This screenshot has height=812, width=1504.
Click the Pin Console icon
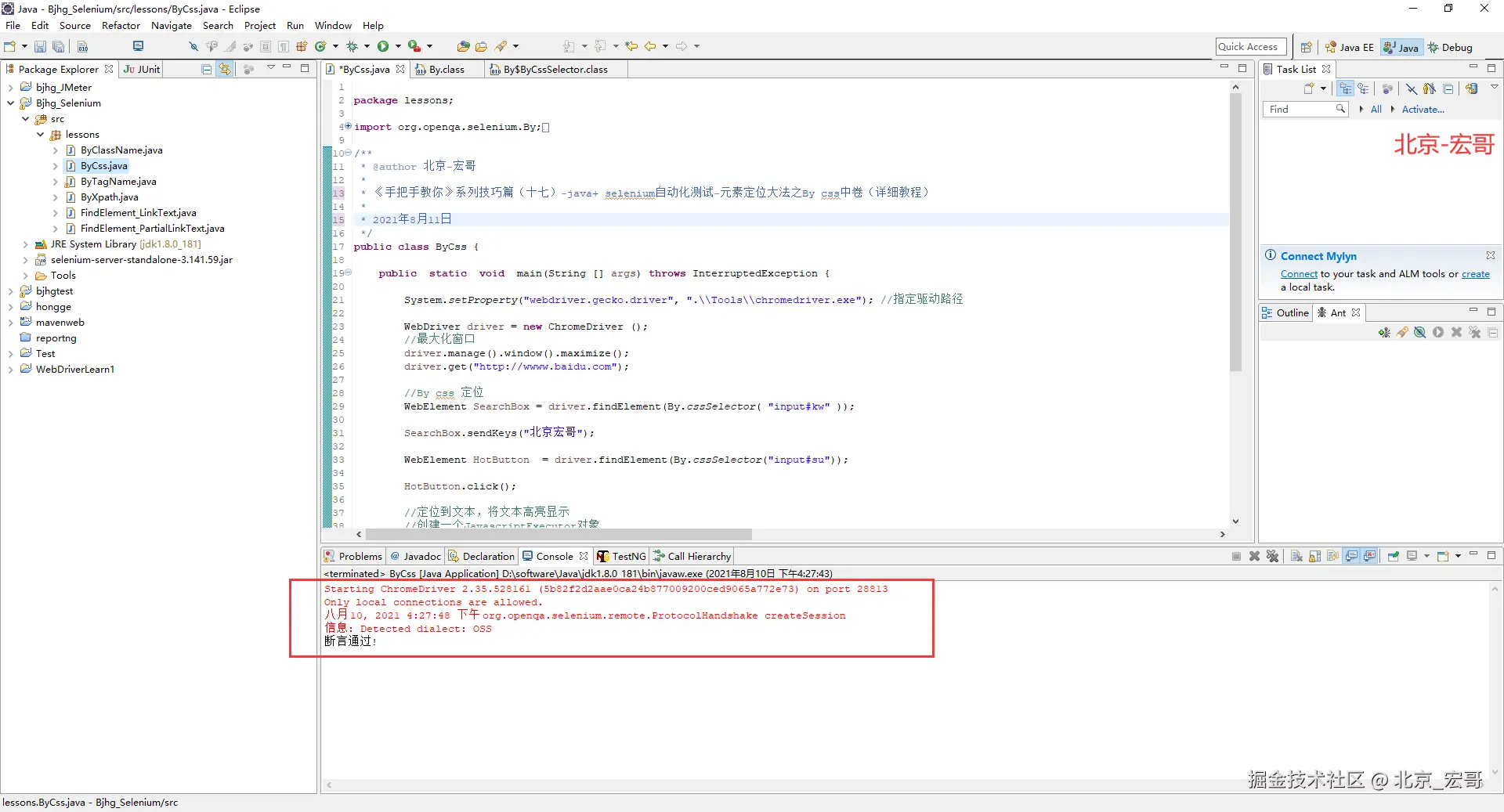pos(1394,556)
